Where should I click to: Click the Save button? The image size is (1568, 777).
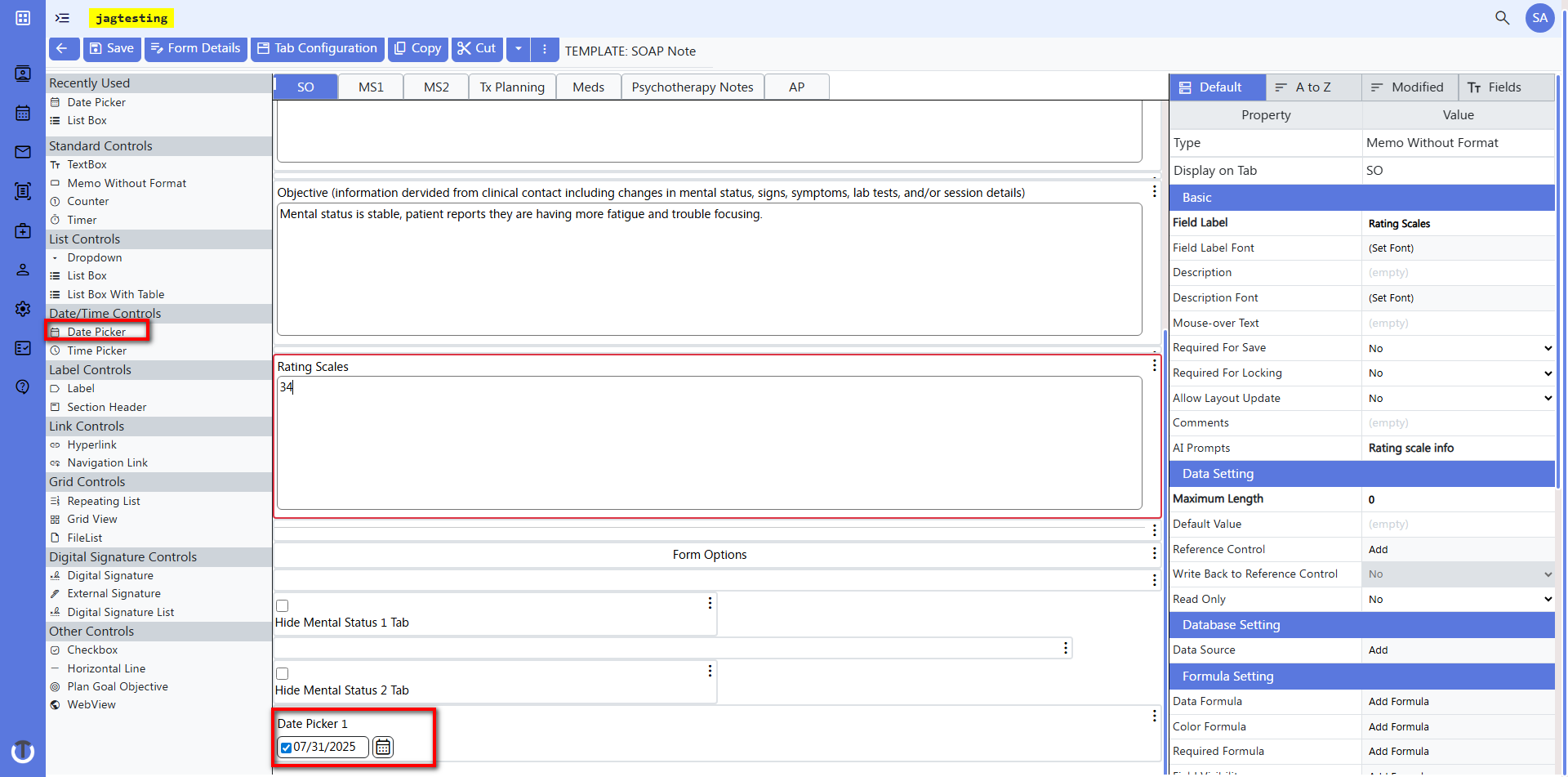tap(112, 49)
